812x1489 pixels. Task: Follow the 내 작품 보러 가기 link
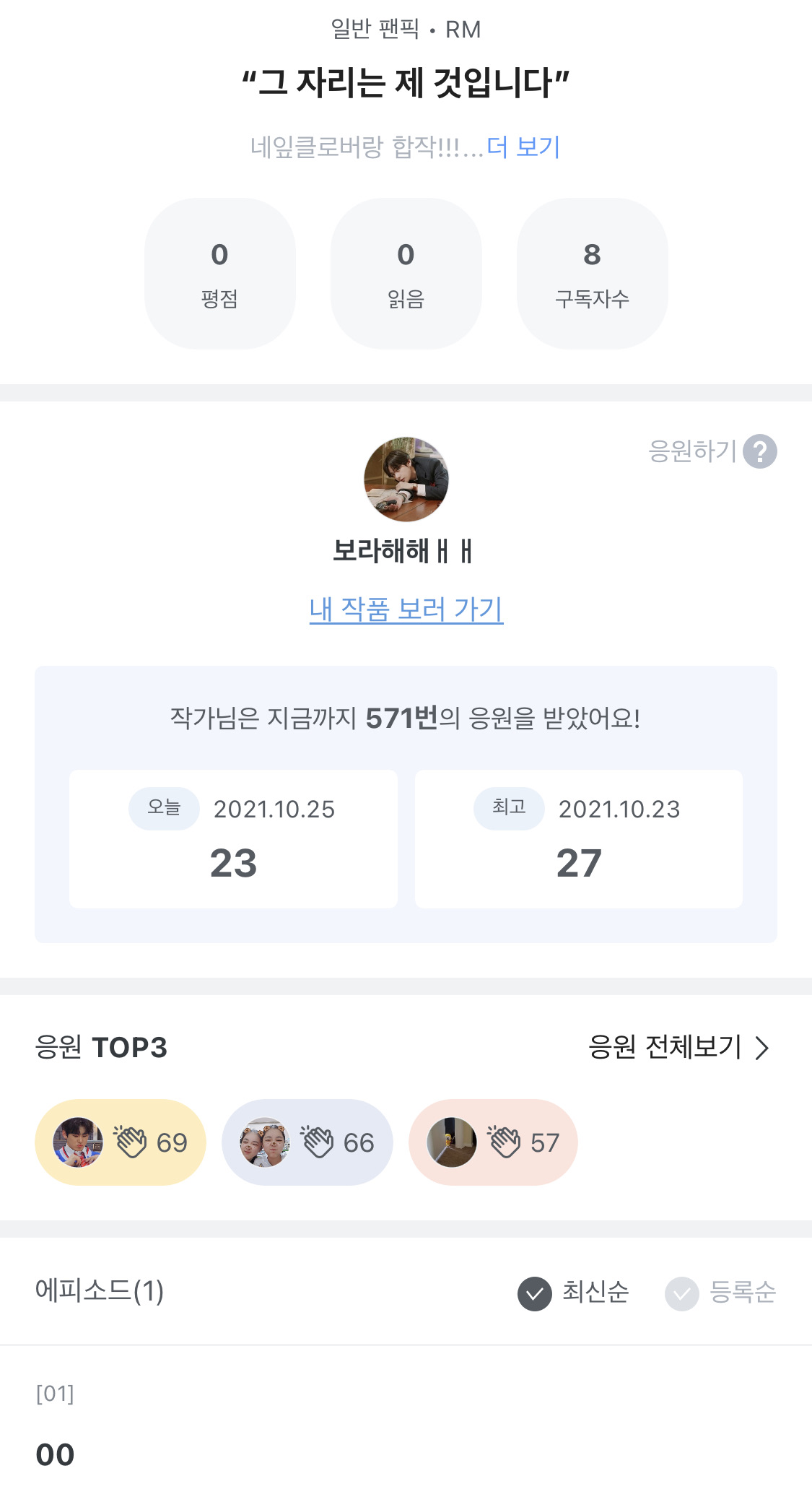406,609
